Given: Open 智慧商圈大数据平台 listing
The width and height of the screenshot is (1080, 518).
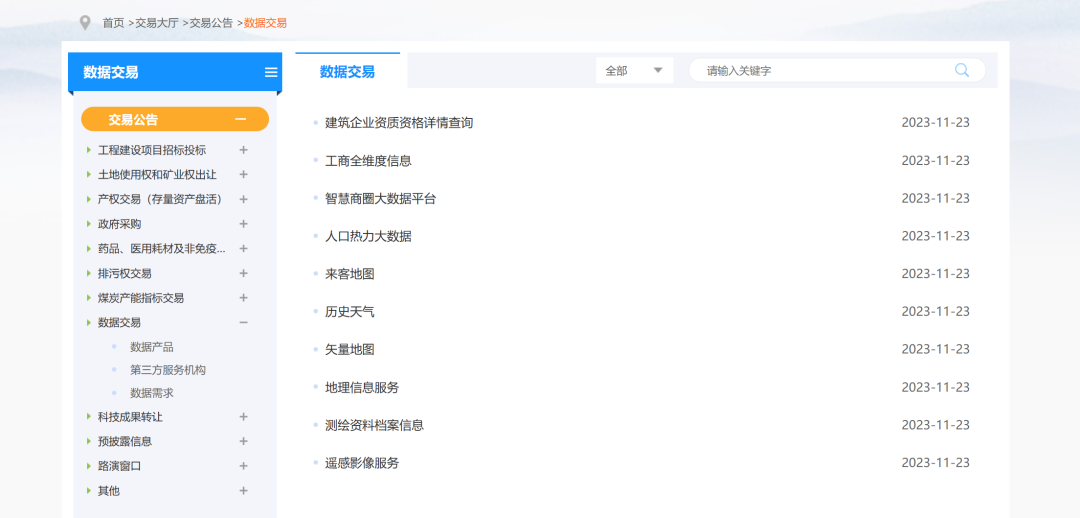Looking at the screenshot, I should (381, 198).
